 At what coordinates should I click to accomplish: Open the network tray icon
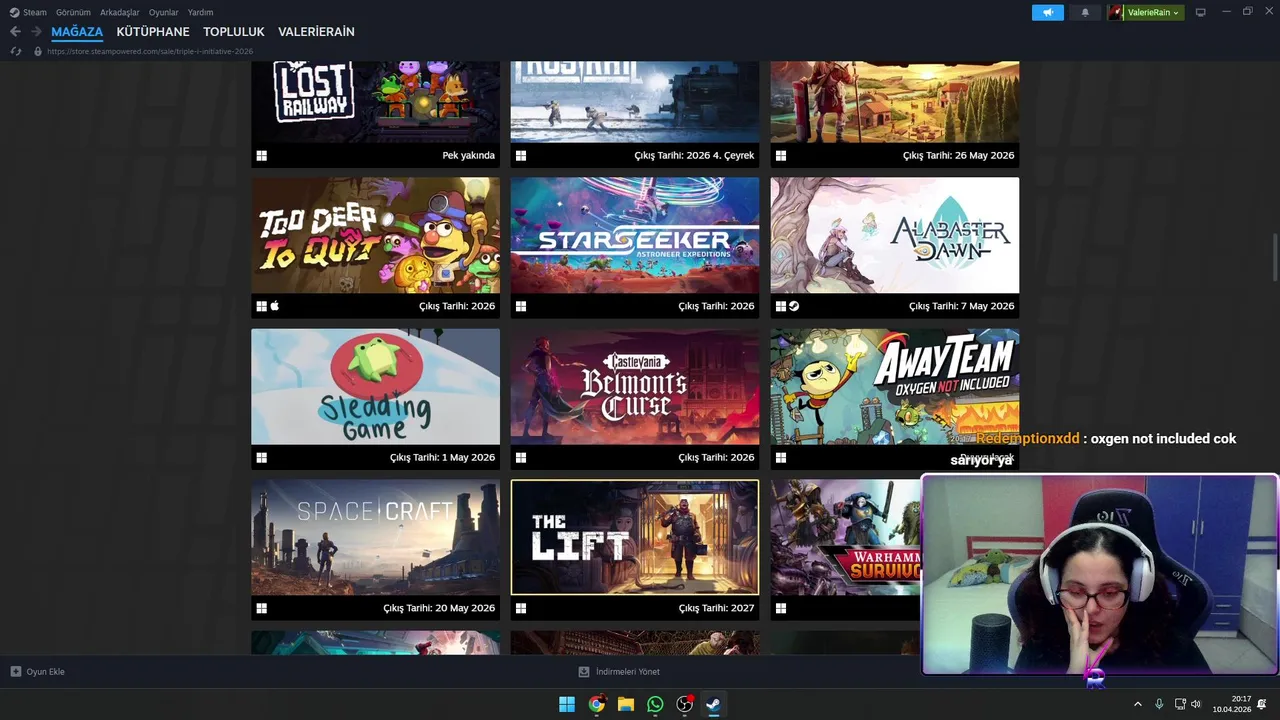click(x=1180, y=704)
